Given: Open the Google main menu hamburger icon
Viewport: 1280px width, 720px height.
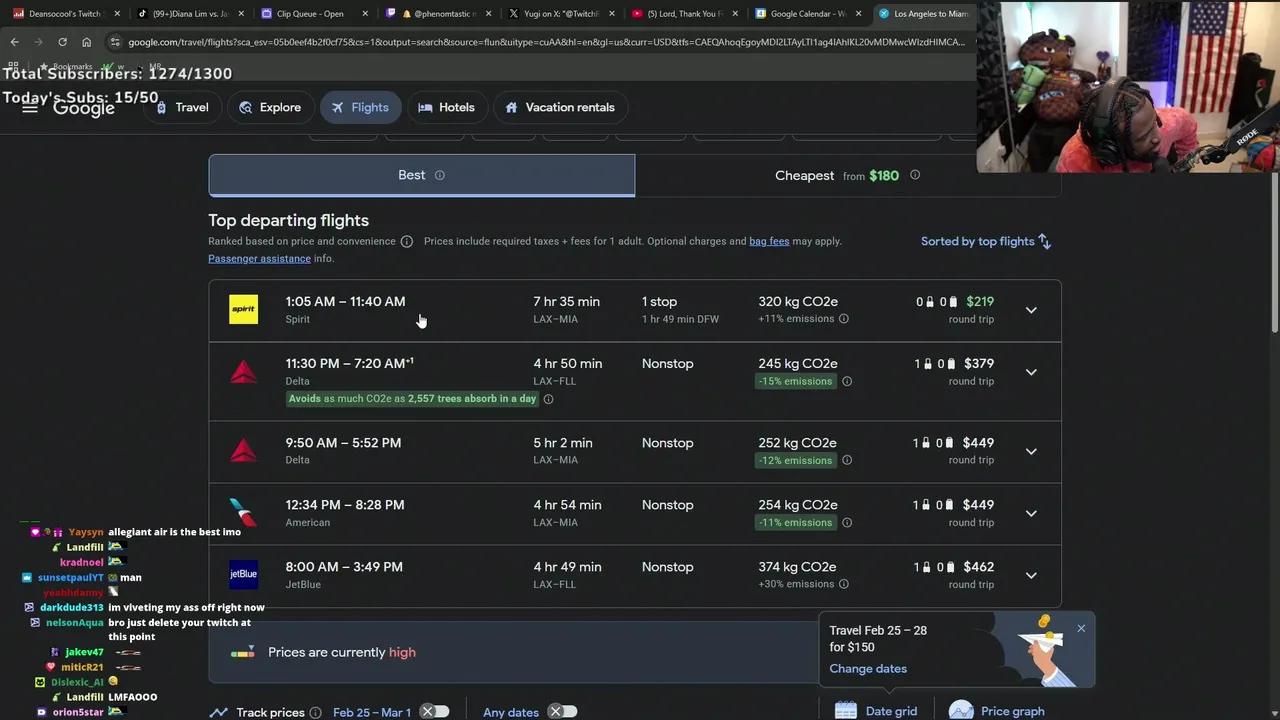Looking at the screenshot, I should pyautogui.click(x=30, y=107).
